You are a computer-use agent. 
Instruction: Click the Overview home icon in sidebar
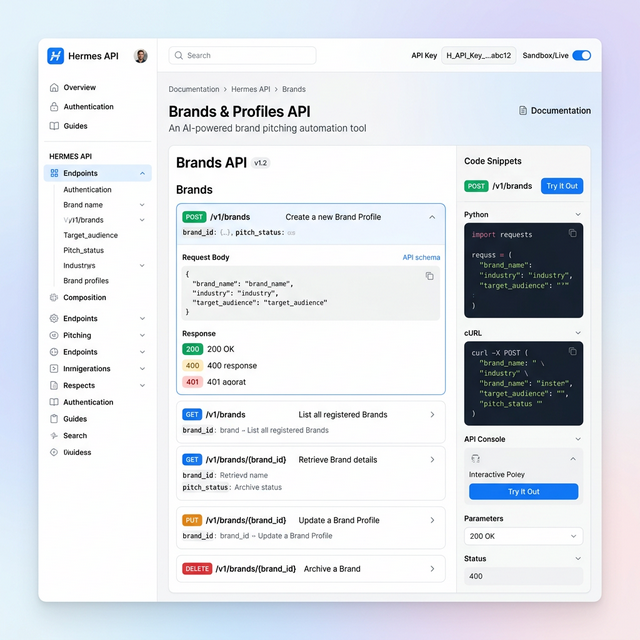(54, 88)
